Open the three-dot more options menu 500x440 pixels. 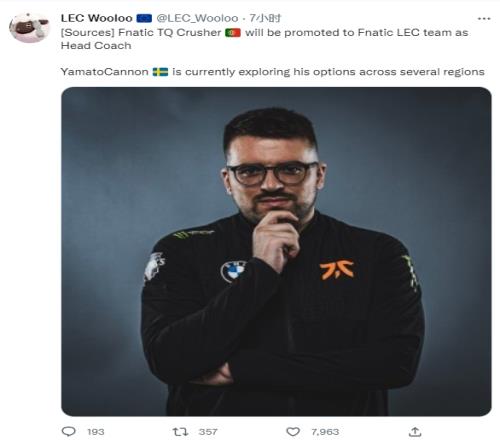pos(484,19)
